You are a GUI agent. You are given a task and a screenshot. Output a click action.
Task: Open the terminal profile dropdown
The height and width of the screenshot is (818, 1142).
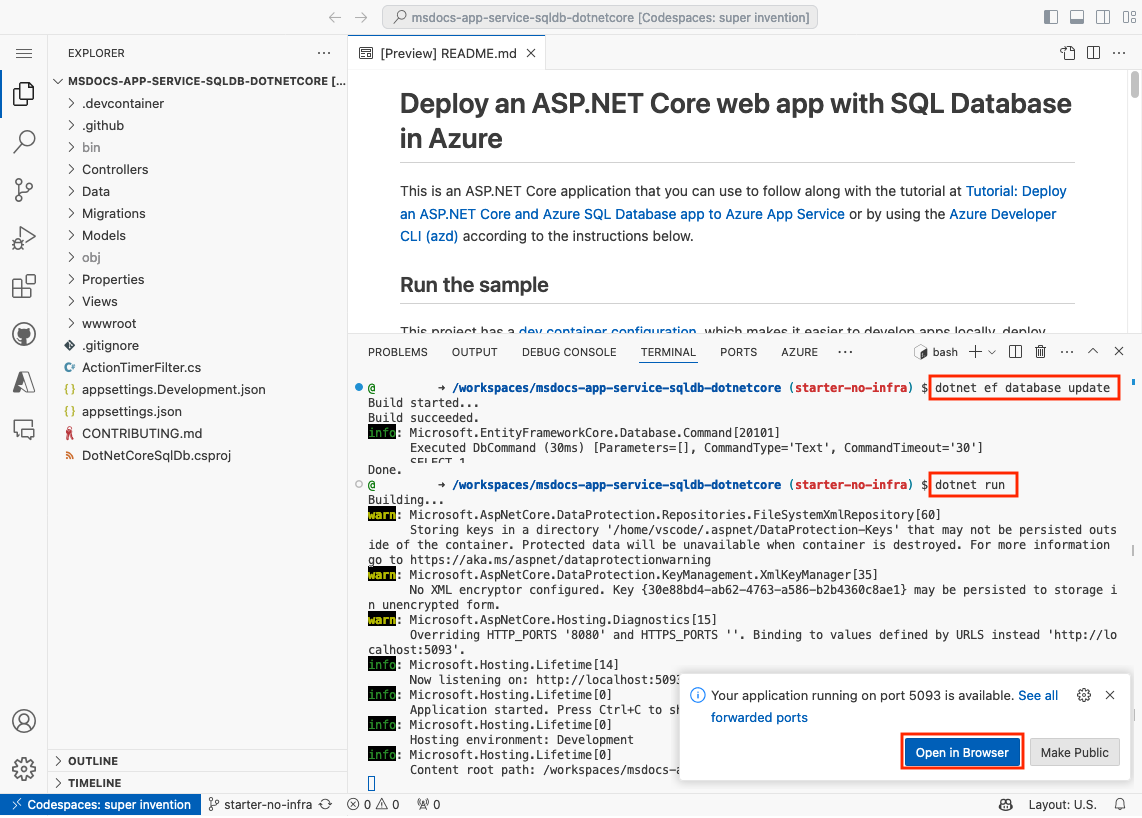coord(990,351)
